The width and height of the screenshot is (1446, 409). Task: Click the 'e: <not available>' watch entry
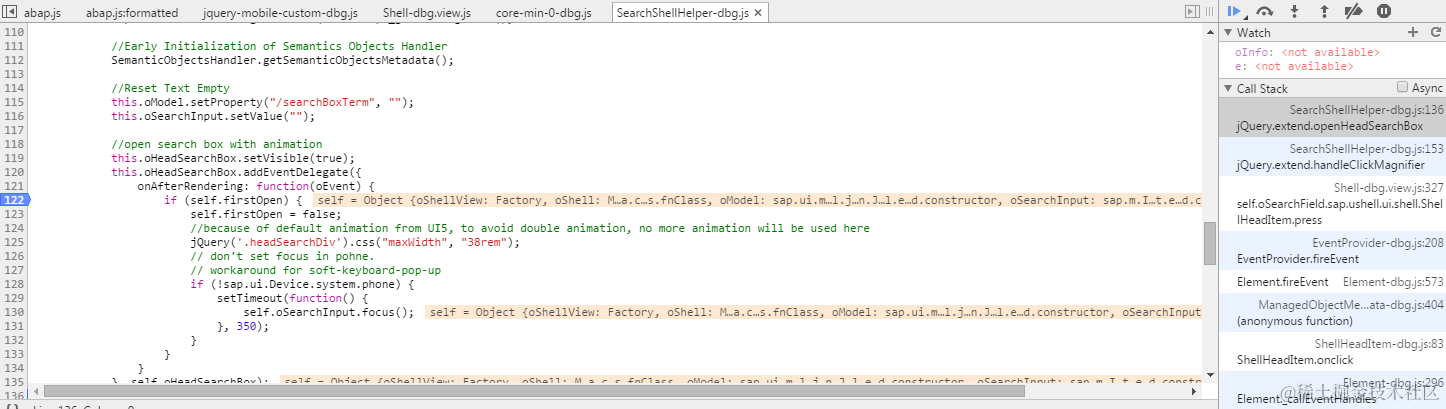1294,66
